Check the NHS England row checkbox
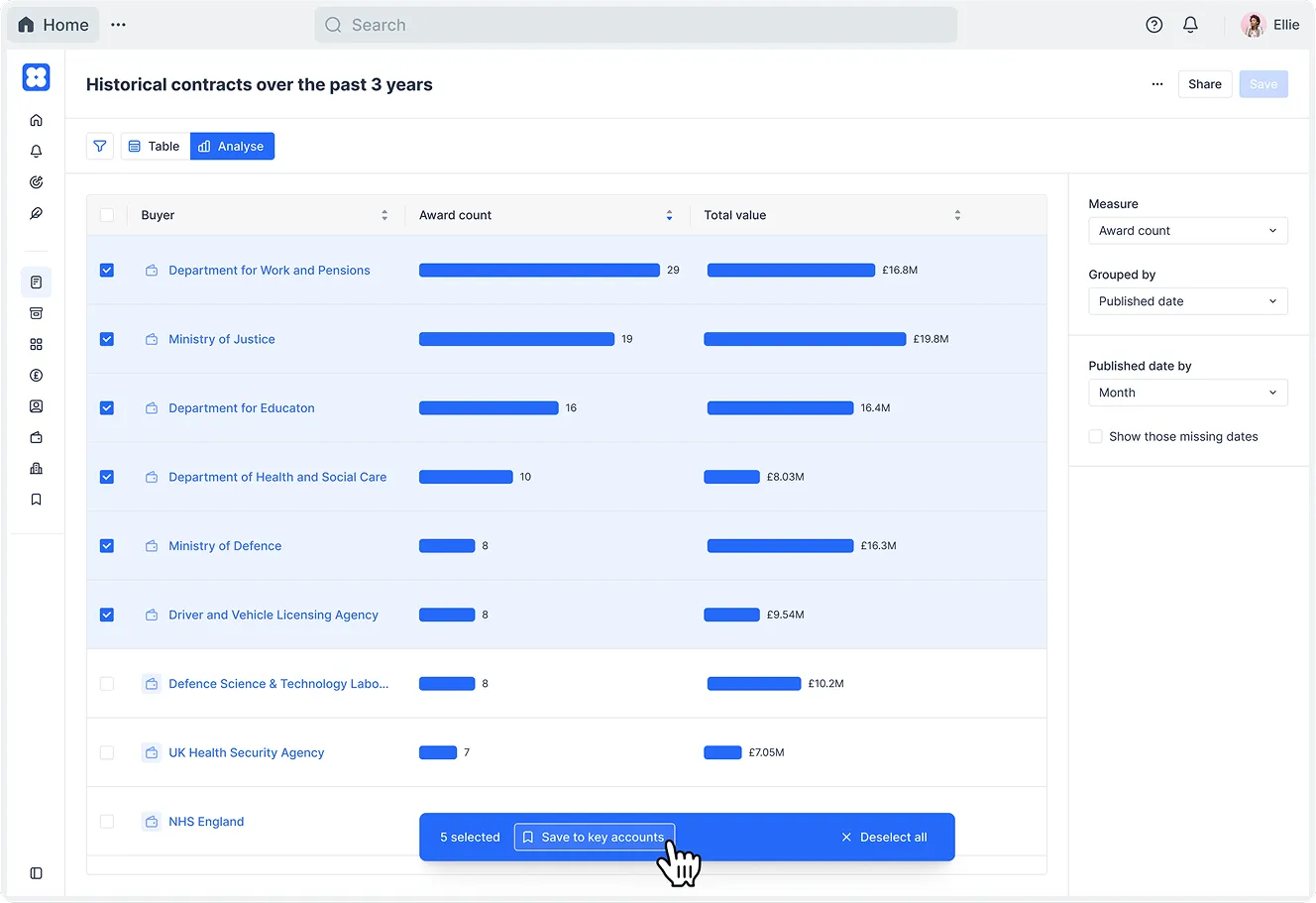The width and height of the screenshot is (1316, 903). point(107,822)
